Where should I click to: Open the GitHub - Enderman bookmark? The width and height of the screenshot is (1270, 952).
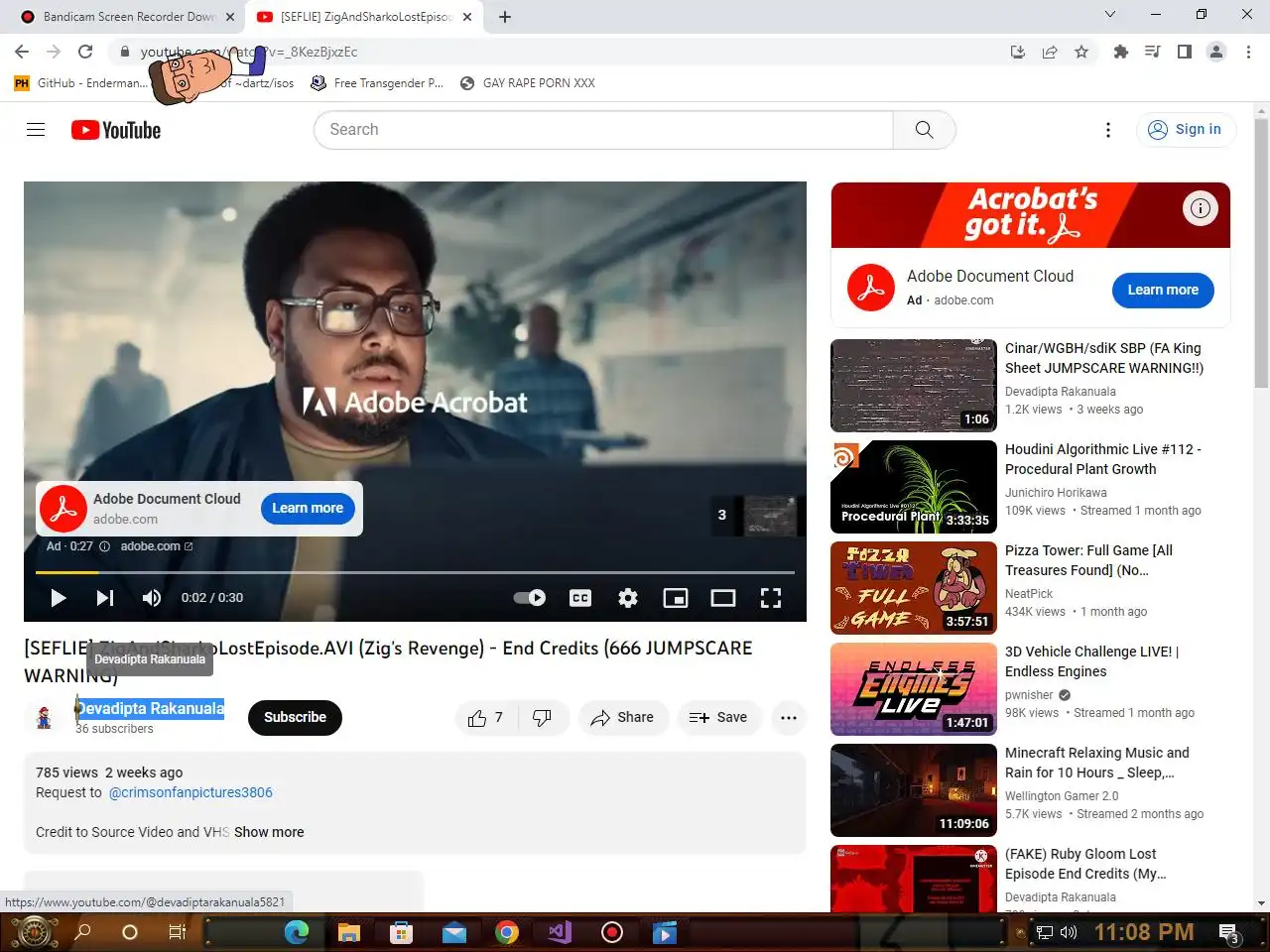(81, 83)
